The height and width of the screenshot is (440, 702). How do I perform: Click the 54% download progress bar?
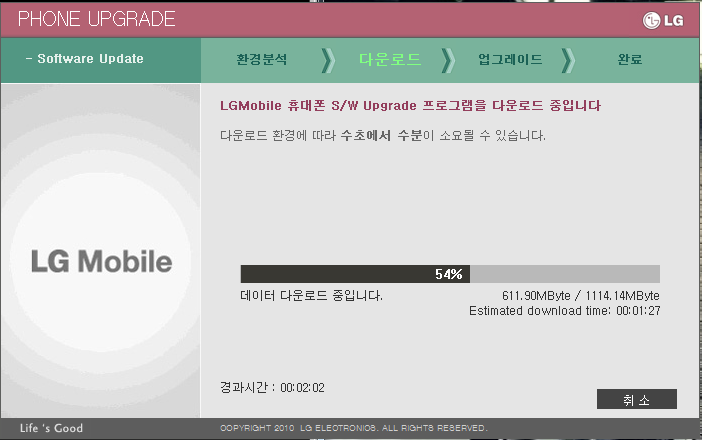point(450,274)
